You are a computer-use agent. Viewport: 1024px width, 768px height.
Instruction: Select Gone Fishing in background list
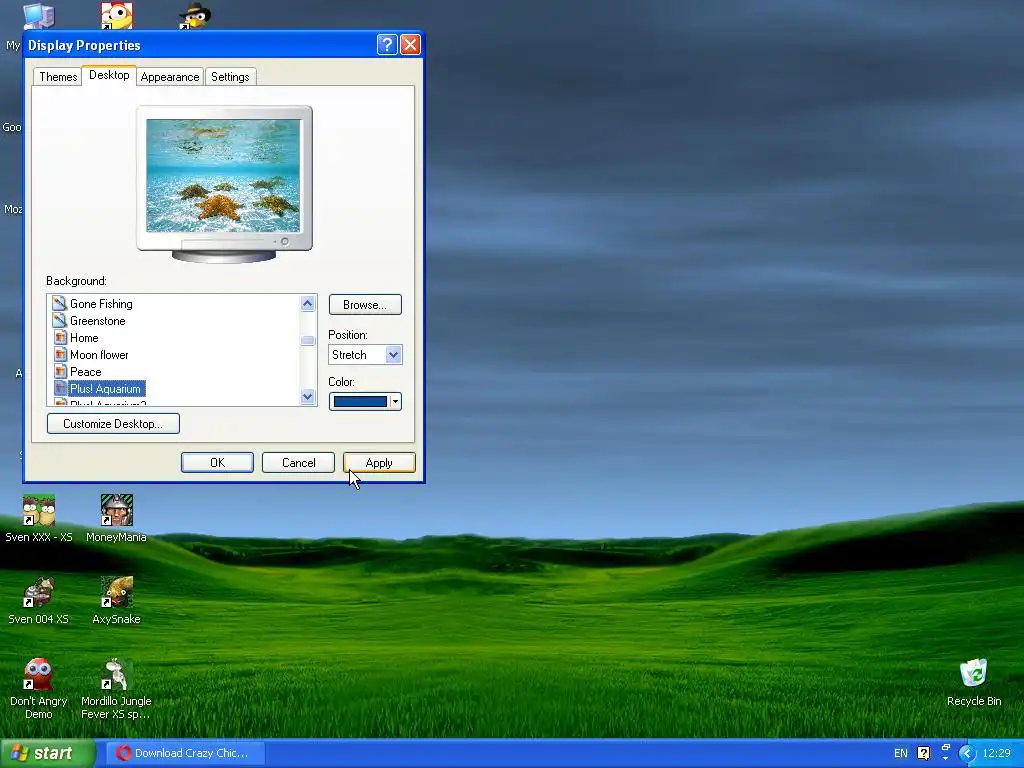(x=101, y=304)
